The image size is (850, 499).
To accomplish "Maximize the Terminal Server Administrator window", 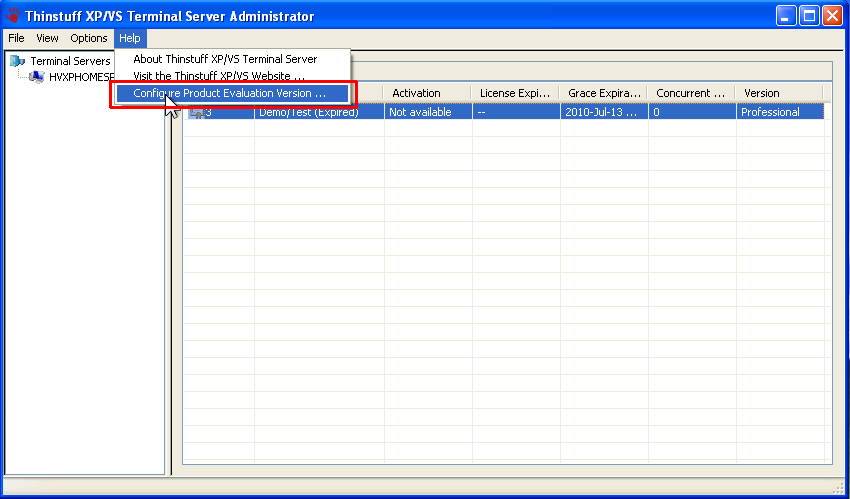I will click(x=809, y=15).
